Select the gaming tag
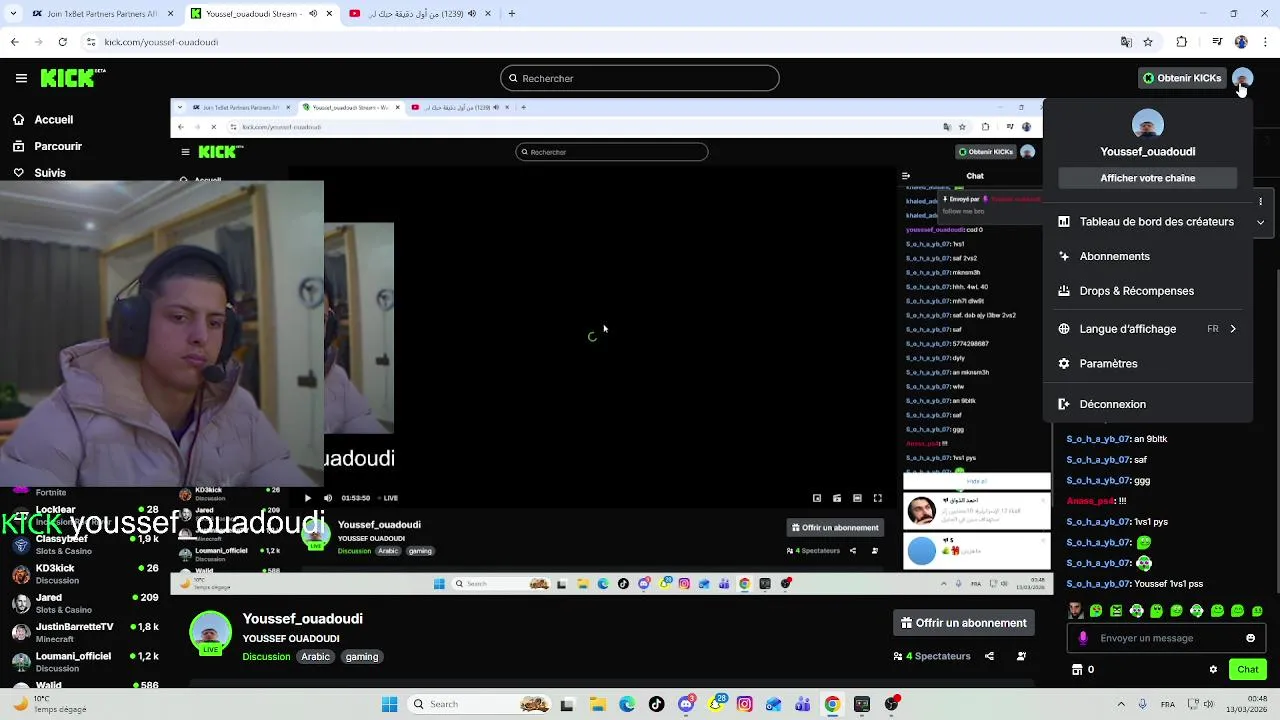Viewport: 1280px width, 720px height. tap(362, 657)
